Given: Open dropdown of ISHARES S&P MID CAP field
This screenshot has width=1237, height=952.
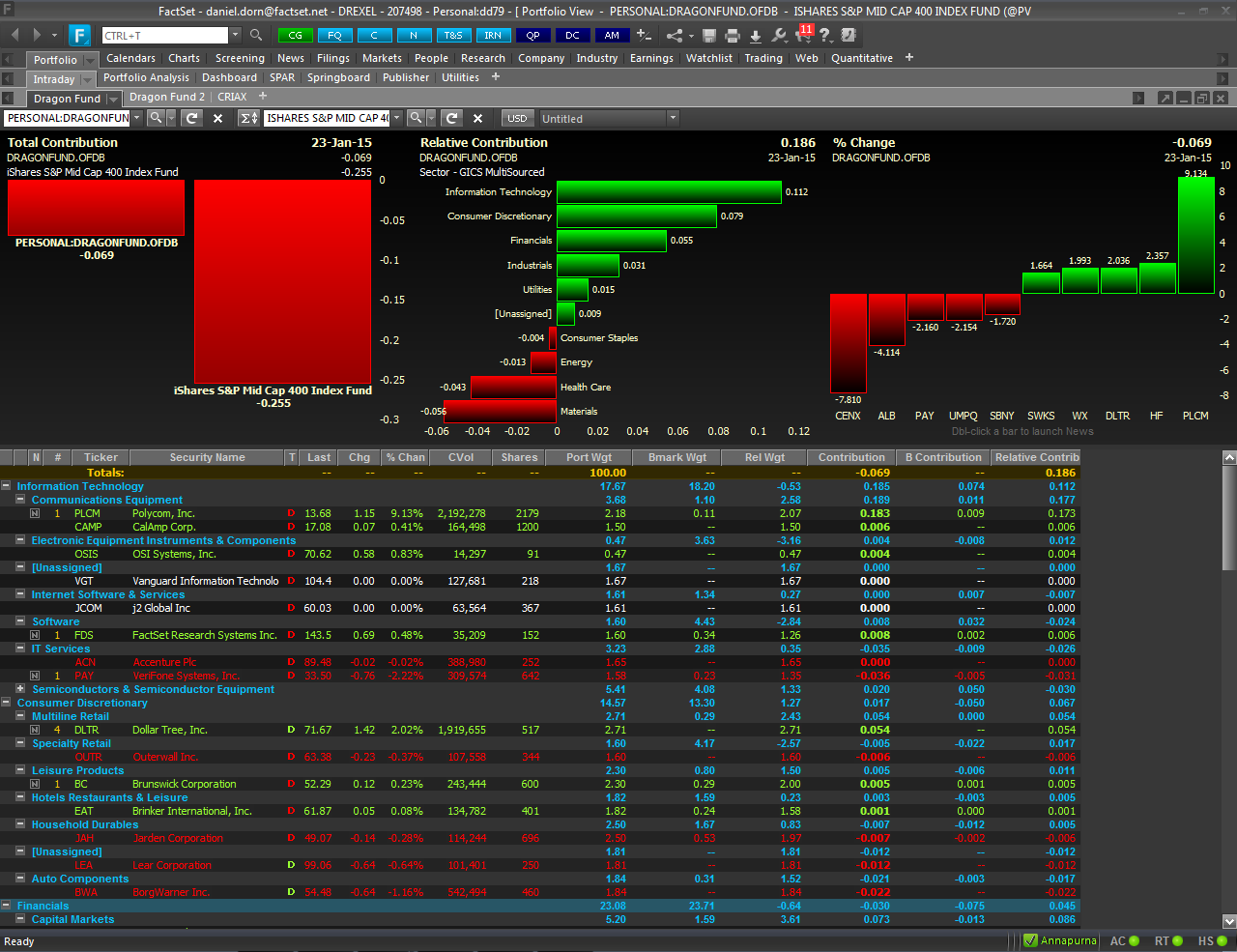Looking at the screenshot, I should click(x=396, y=118).
